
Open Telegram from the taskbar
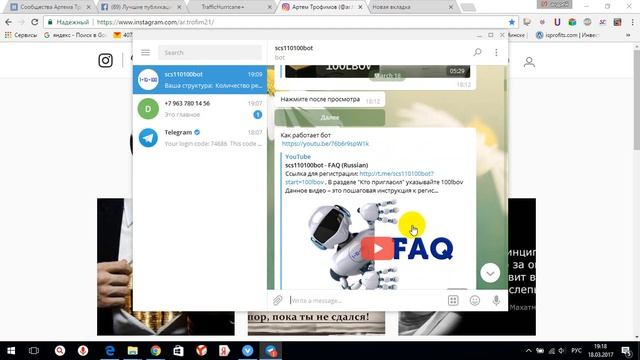(x=271, y=351)
